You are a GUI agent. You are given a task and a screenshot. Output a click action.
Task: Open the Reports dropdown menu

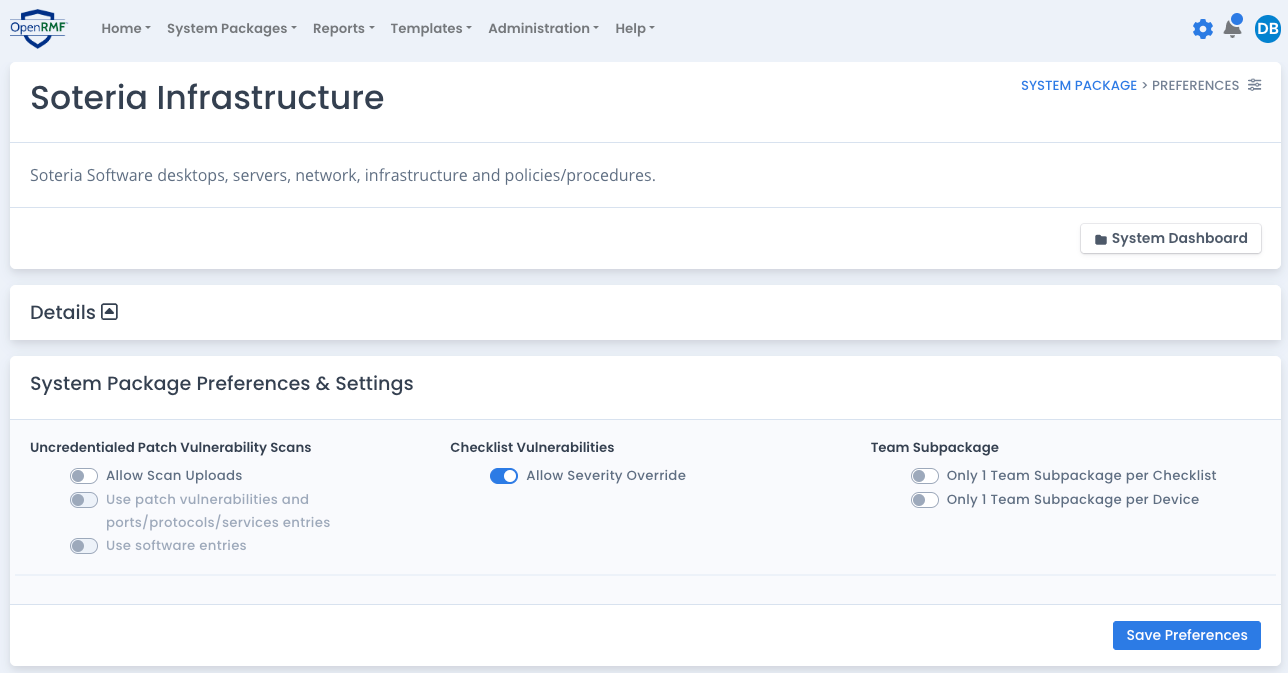(x=343, y=28)
